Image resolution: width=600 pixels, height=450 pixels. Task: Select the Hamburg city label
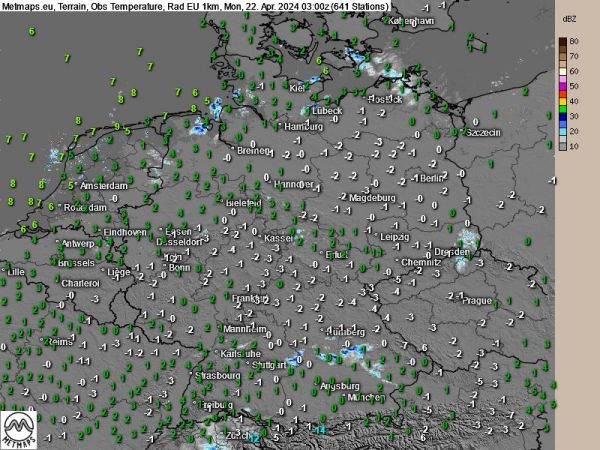[302, 127]
